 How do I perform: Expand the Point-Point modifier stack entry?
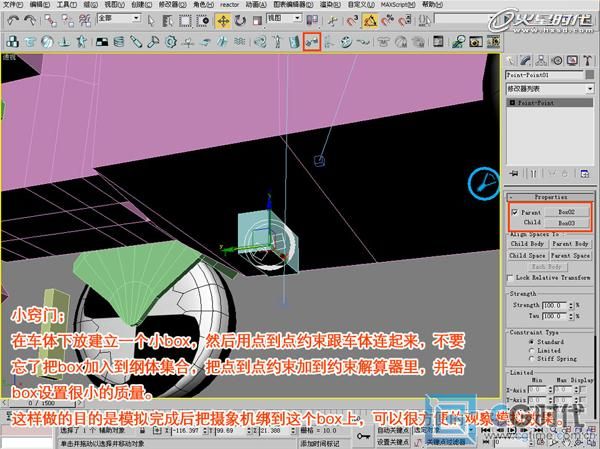[x=512, y=103]
